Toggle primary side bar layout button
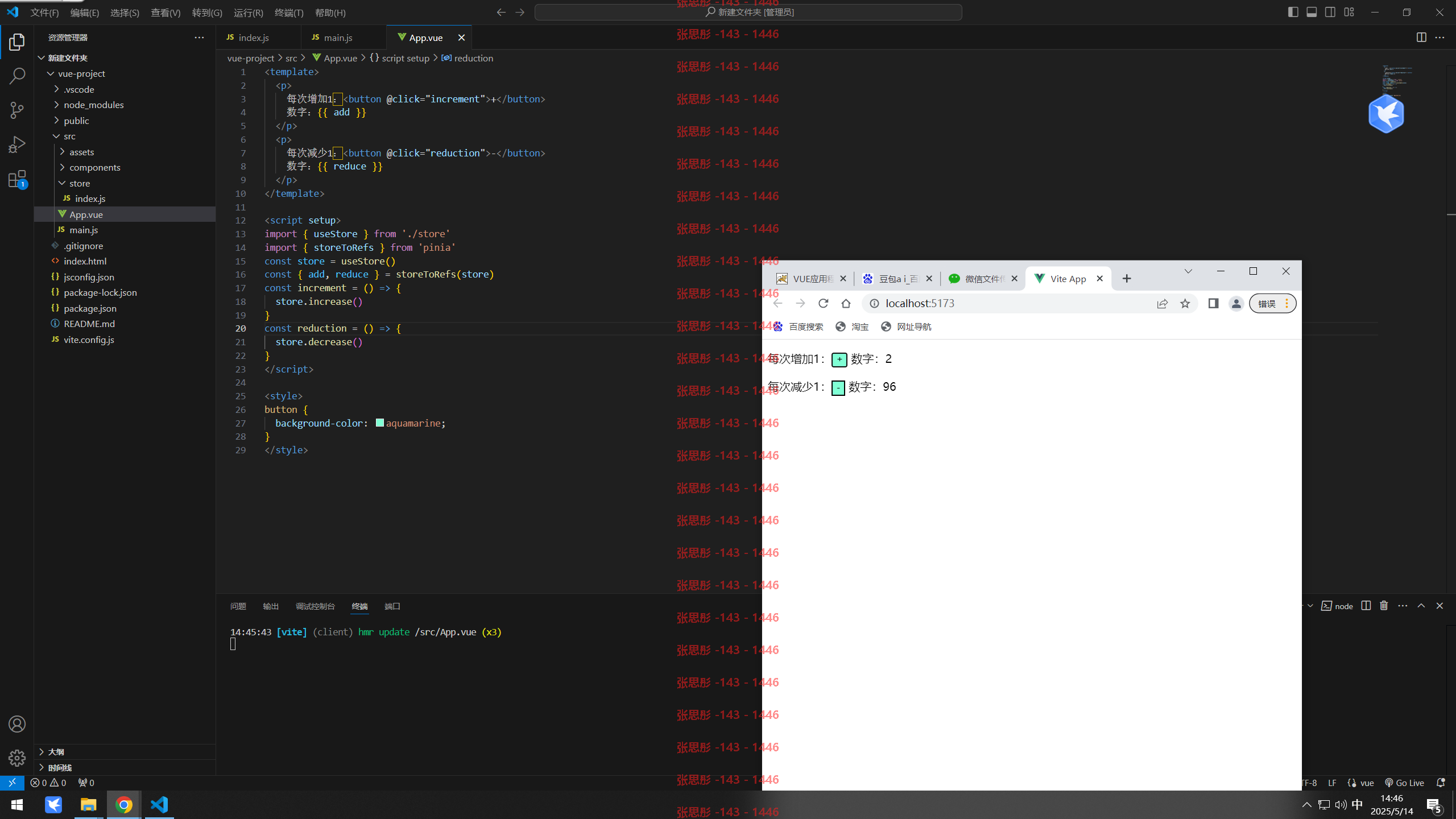This screenshot has height=819, width=1456. (1293, 13)
